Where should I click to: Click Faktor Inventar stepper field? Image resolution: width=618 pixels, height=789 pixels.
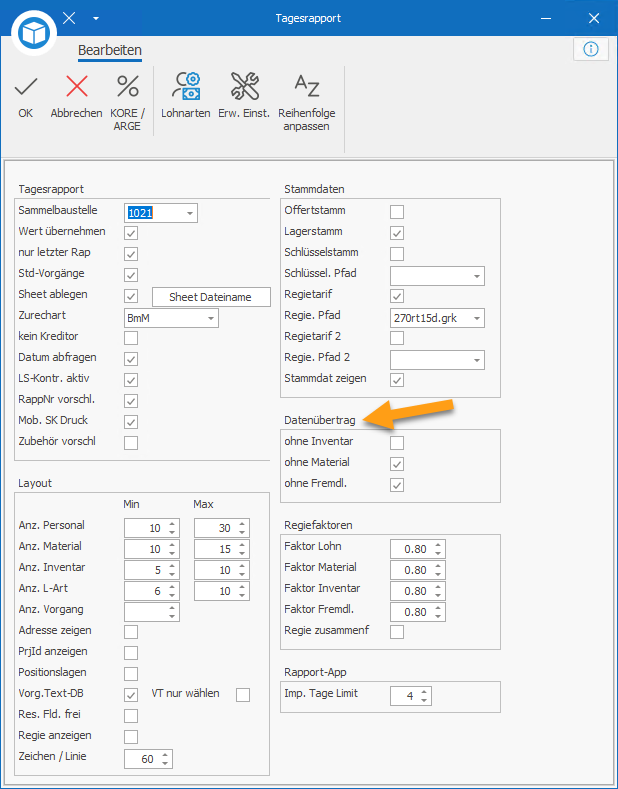click(418, 591)
